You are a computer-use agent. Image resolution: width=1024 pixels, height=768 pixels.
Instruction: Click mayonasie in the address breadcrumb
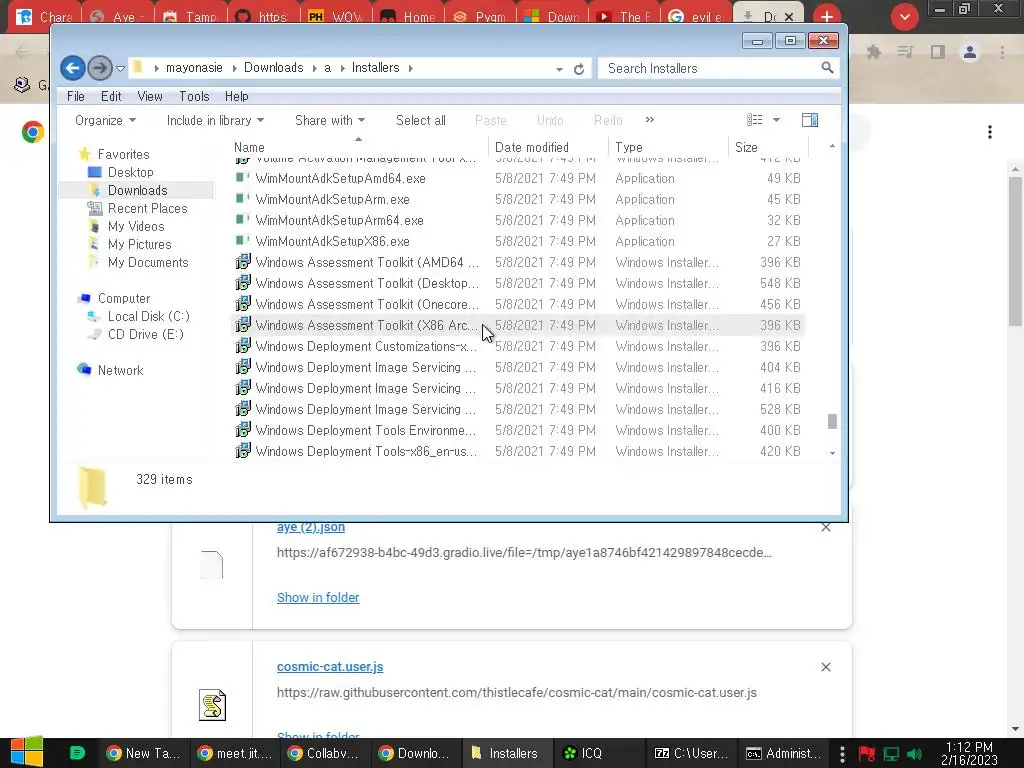point(194,68)
